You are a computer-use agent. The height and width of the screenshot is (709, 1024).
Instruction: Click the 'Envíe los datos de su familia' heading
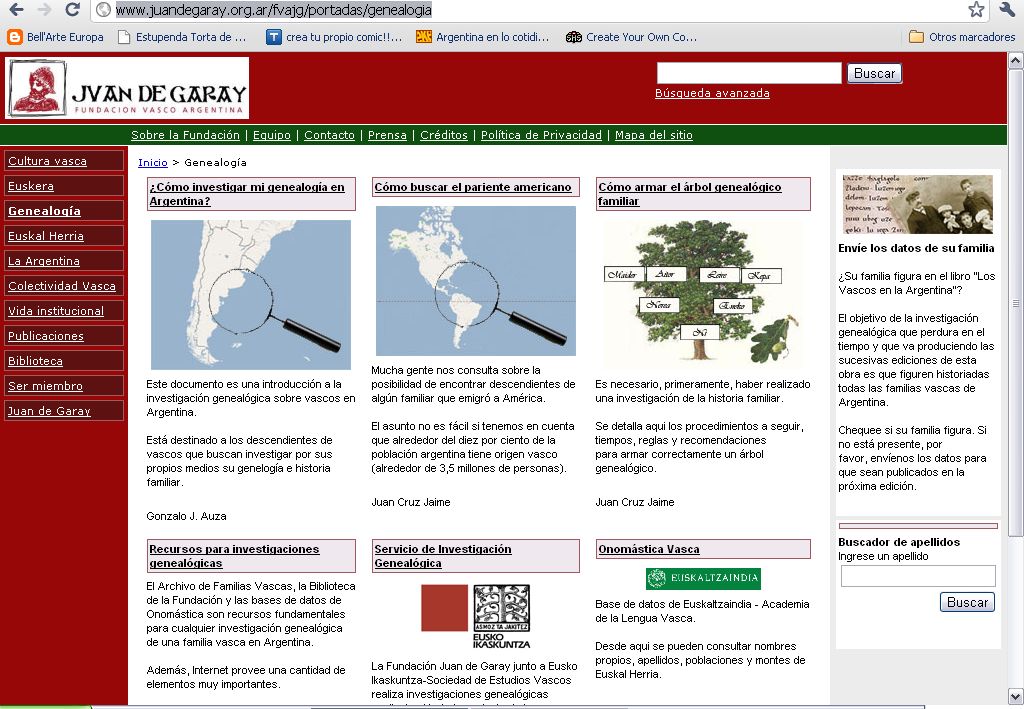916,248
